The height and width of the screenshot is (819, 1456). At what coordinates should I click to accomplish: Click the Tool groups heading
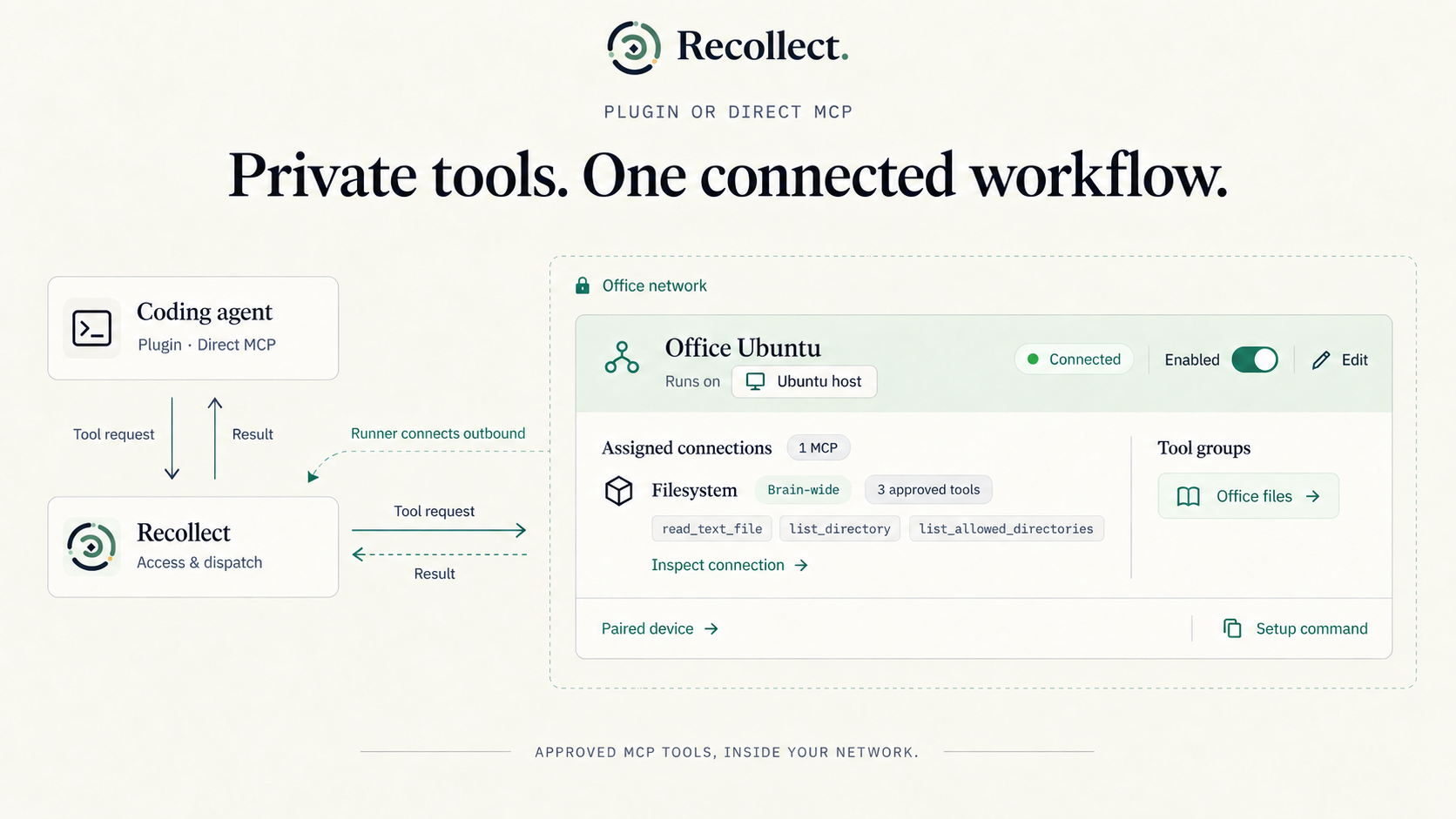1203,447
